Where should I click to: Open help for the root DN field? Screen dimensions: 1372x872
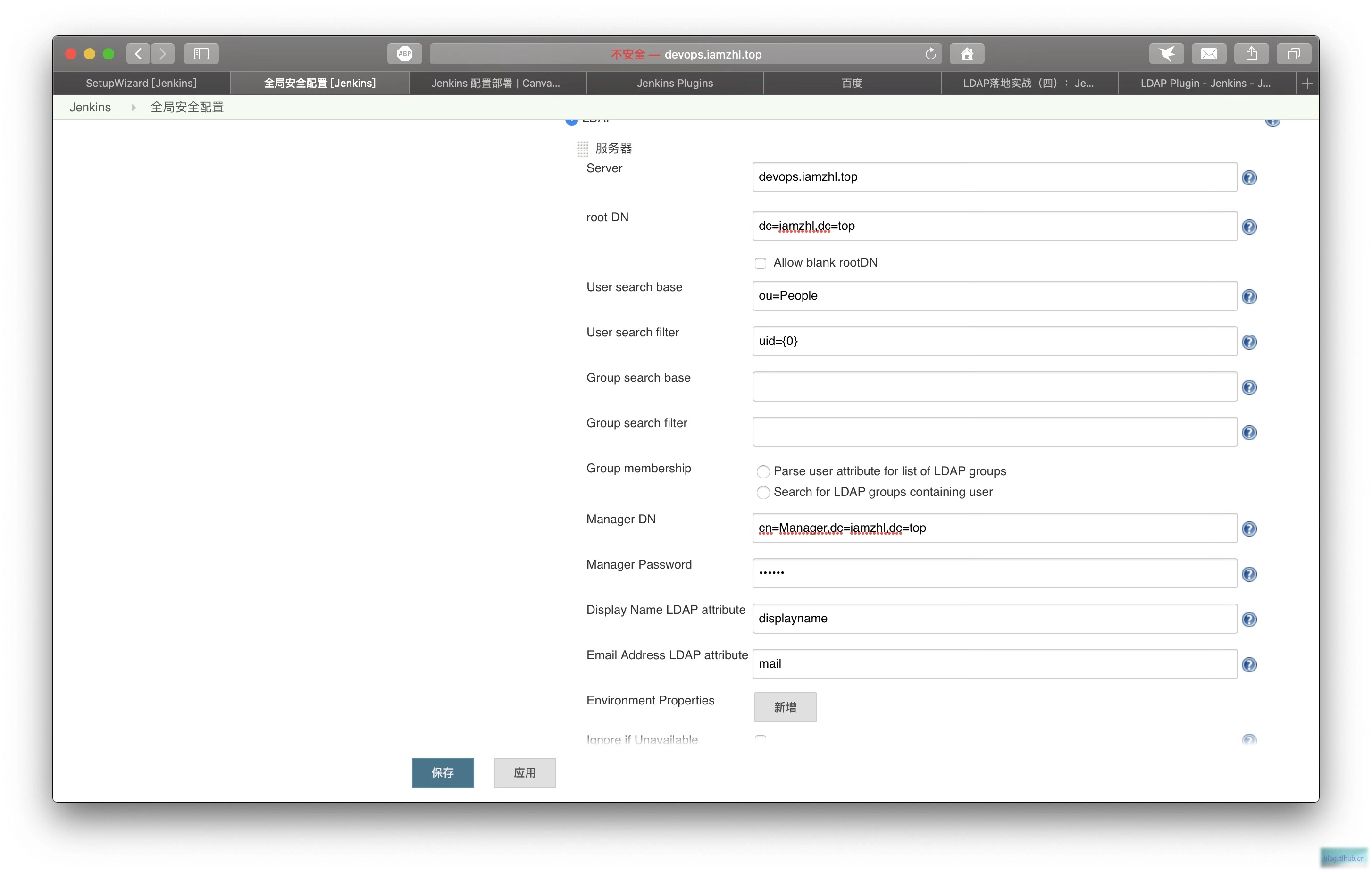[x=1248, y=227]
